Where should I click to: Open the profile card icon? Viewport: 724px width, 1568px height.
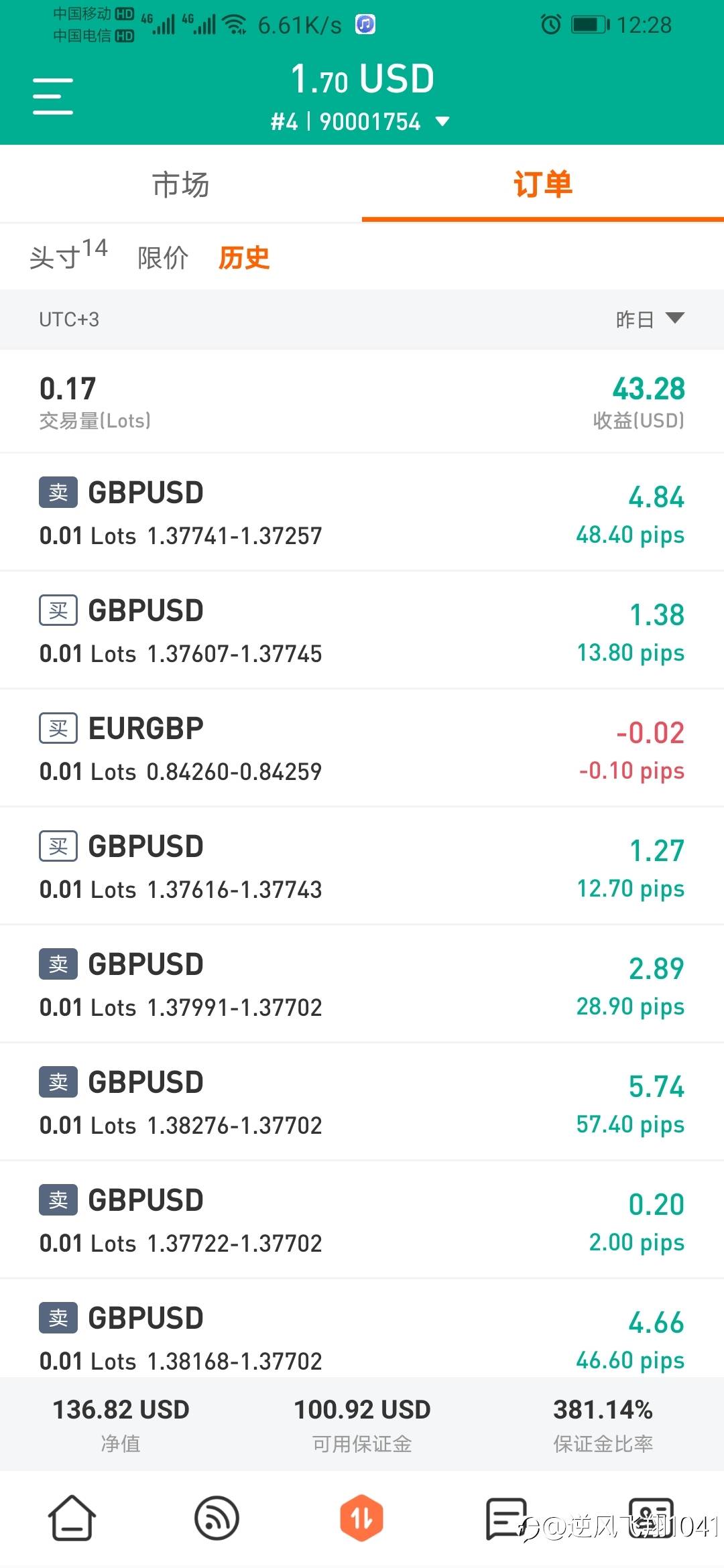click(x=651, y=1518)
